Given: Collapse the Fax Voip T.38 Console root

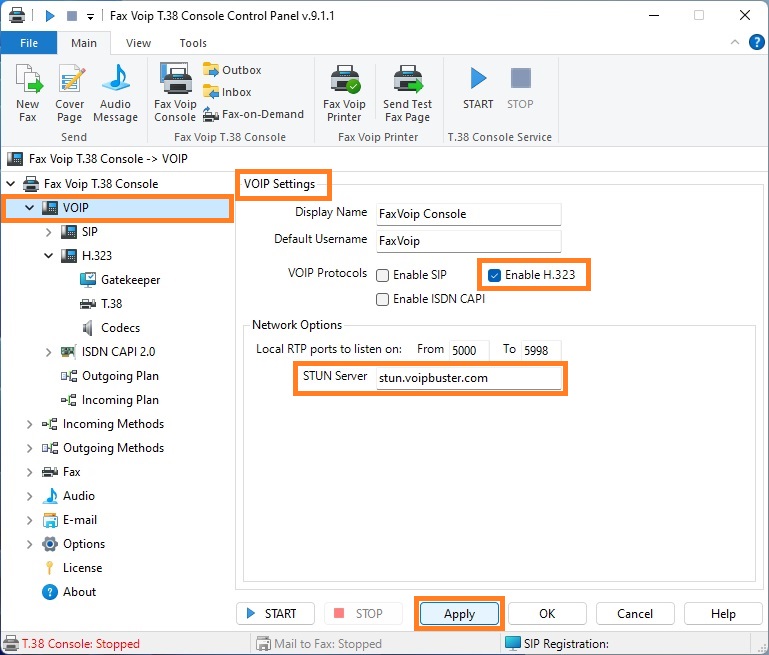Looking at the screenshot, I should click(11, 184).
